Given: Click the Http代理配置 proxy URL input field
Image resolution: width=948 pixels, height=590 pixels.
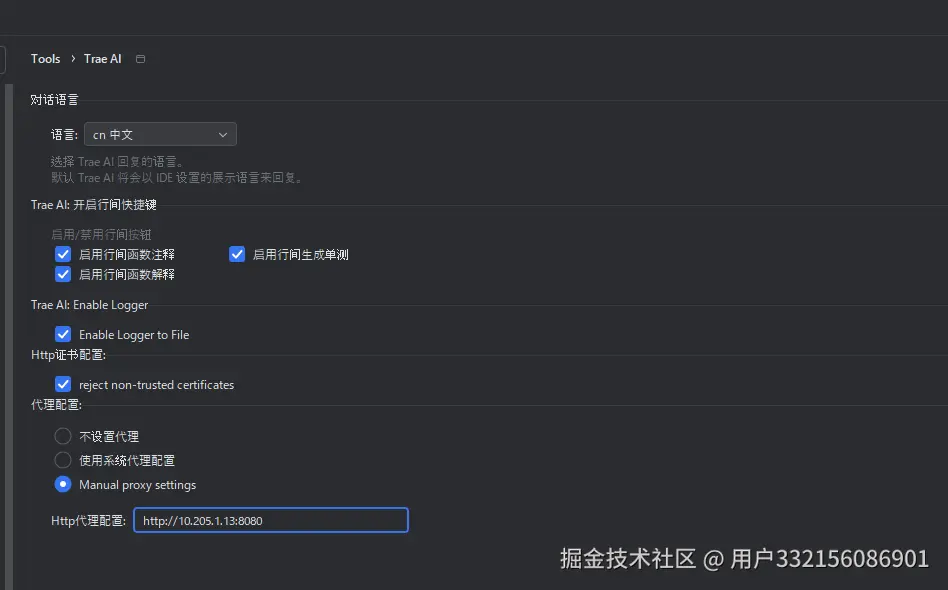Looking at the screenshot, I should point(270,520).
